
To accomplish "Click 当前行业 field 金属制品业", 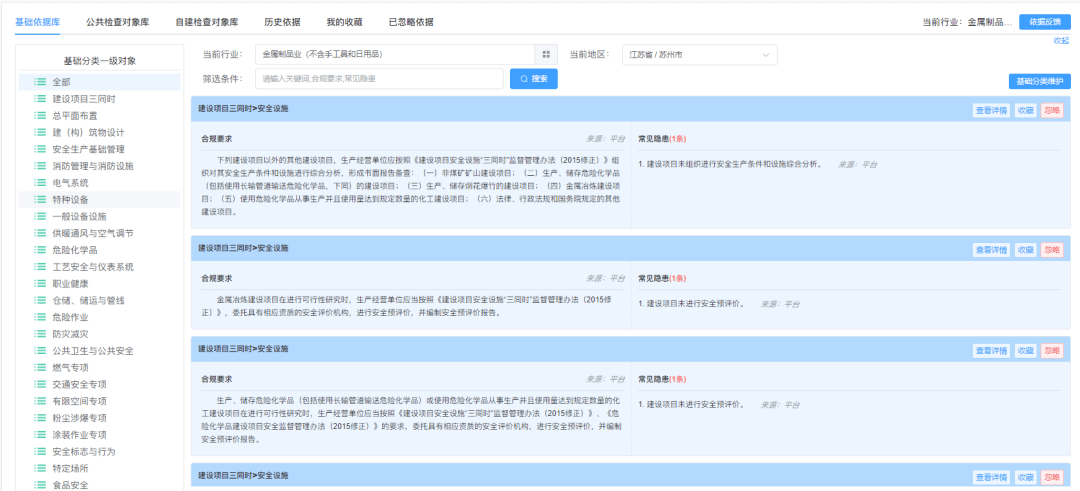I will pos(395,54).
